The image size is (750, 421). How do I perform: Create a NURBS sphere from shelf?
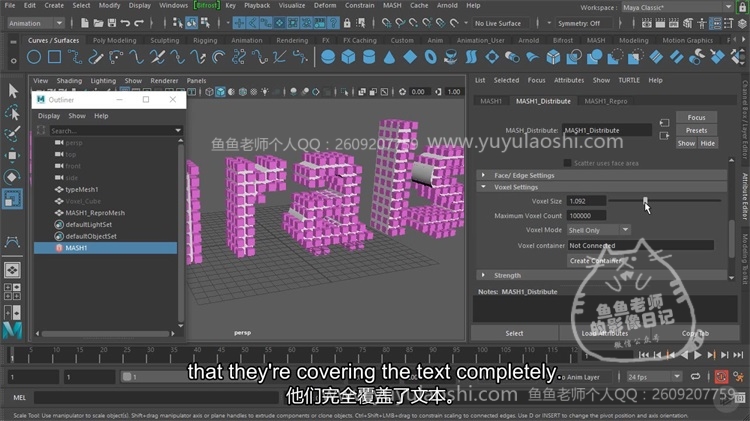pos(328,57)
